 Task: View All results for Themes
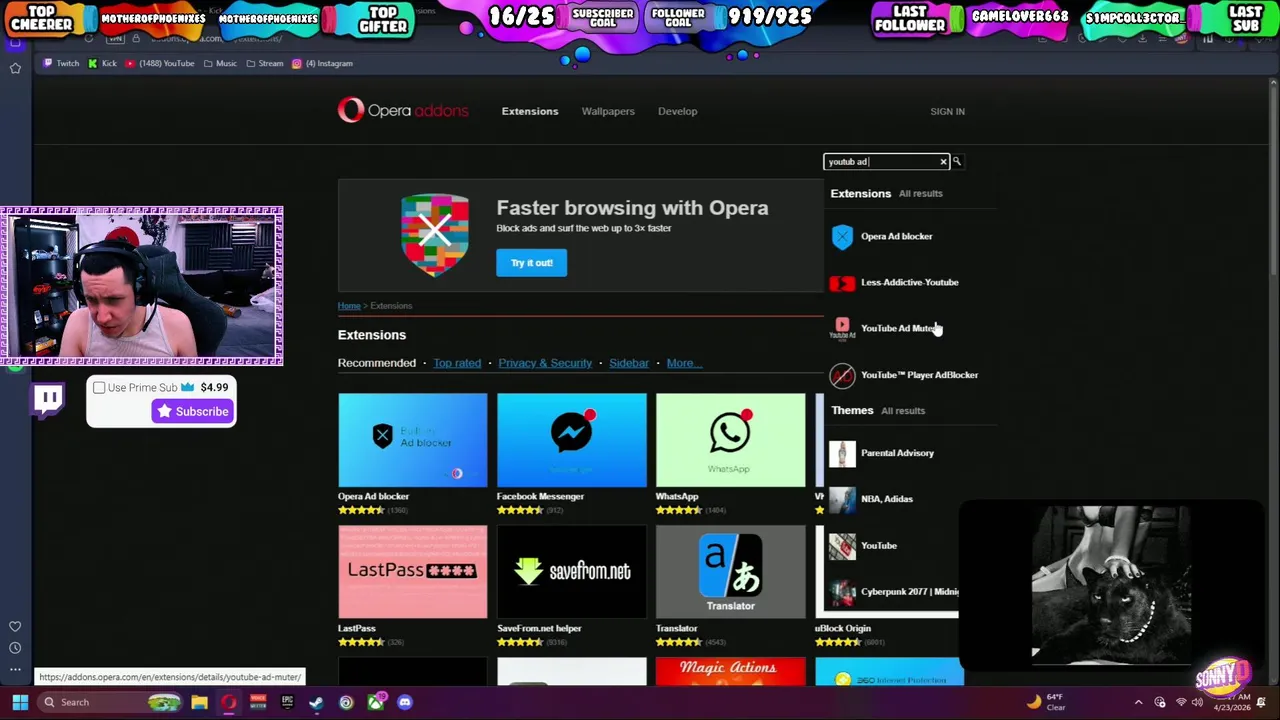click(x=903, y=411)
